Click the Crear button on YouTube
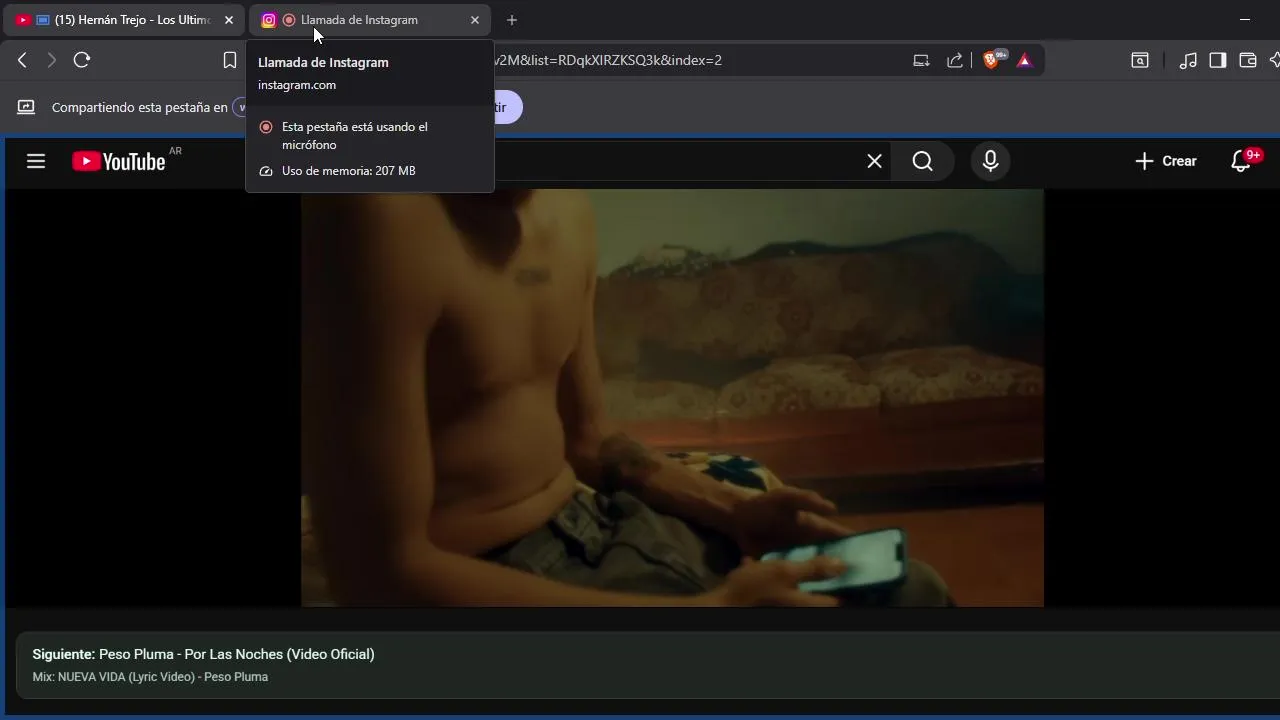The height and width of the screenshot is (720, 1280). click(x=1166, y=161)
